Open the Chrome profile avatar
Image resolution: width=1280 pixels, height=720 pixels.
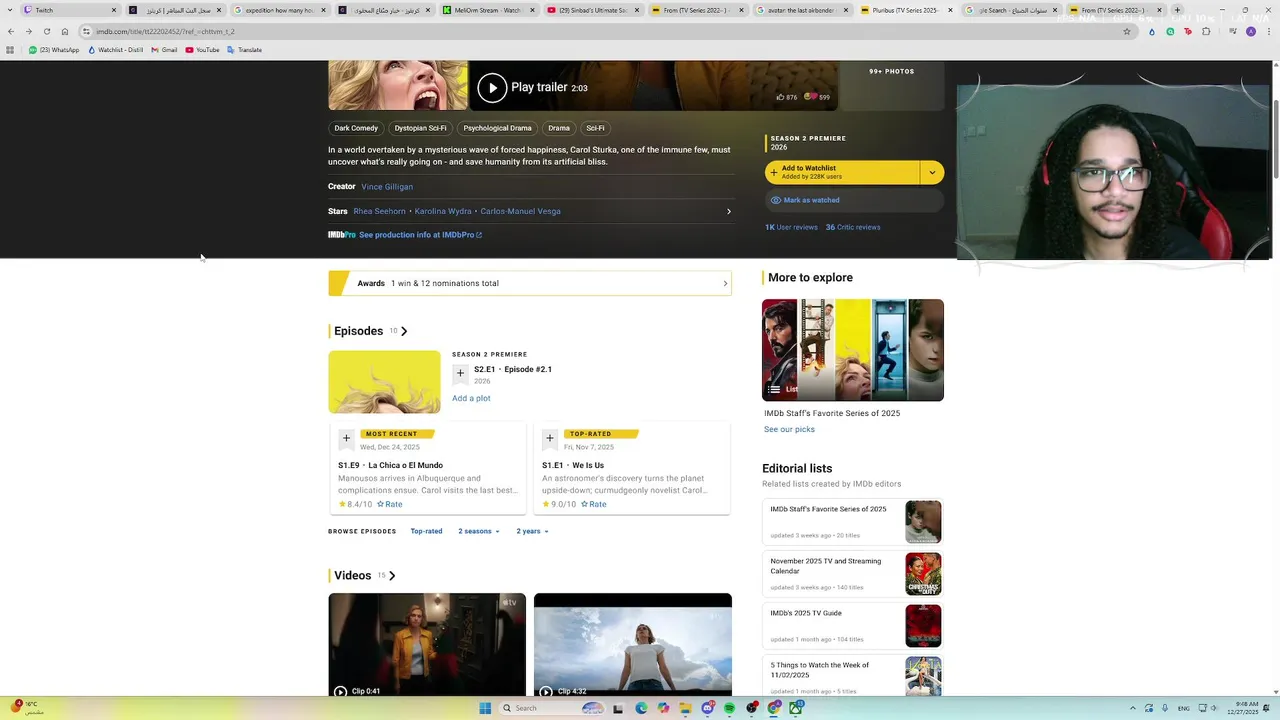1250,31
